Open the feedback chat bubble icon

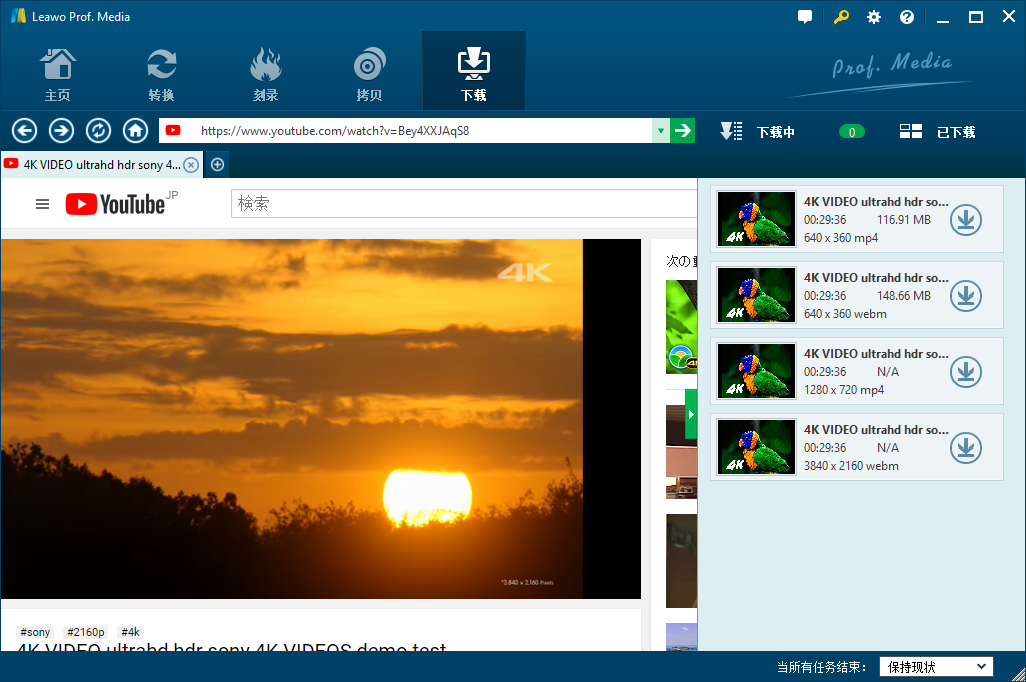tap(805, 17)
